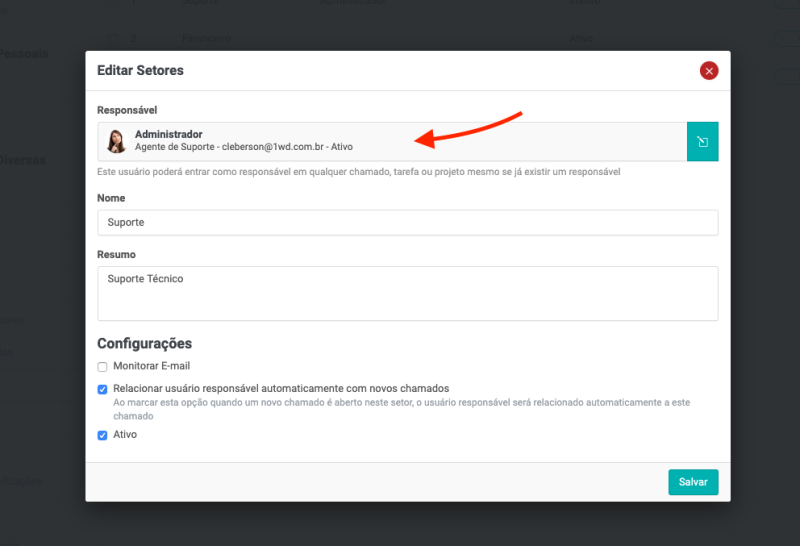
Task: Click the Relacionar usuário responsável automaticamente label
Action: pyautogui.click(x=281, y=388)
